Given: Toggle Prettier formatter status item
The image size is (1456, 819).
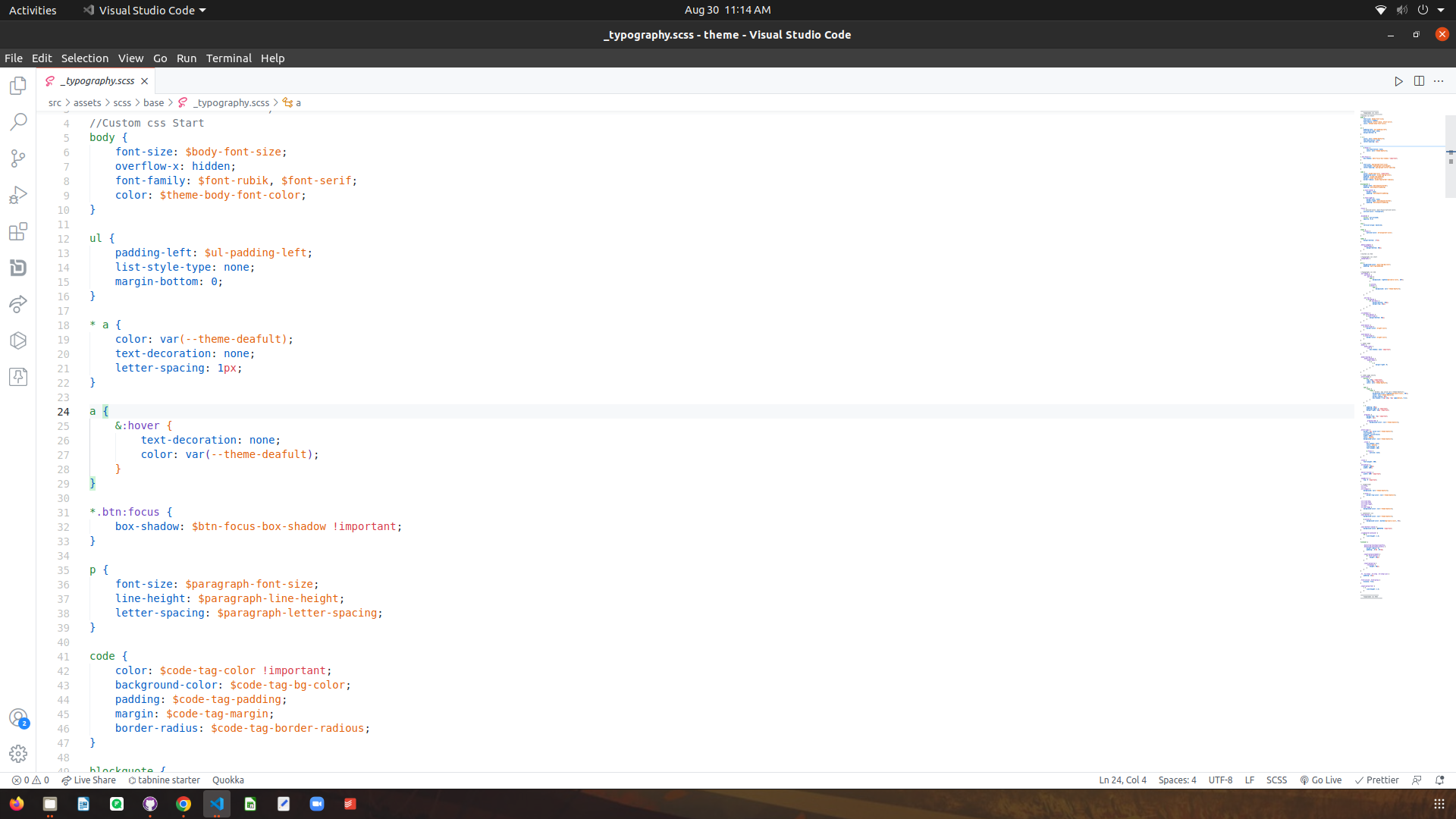Looking at the screenshot, I should click(x=1376, y=780).
